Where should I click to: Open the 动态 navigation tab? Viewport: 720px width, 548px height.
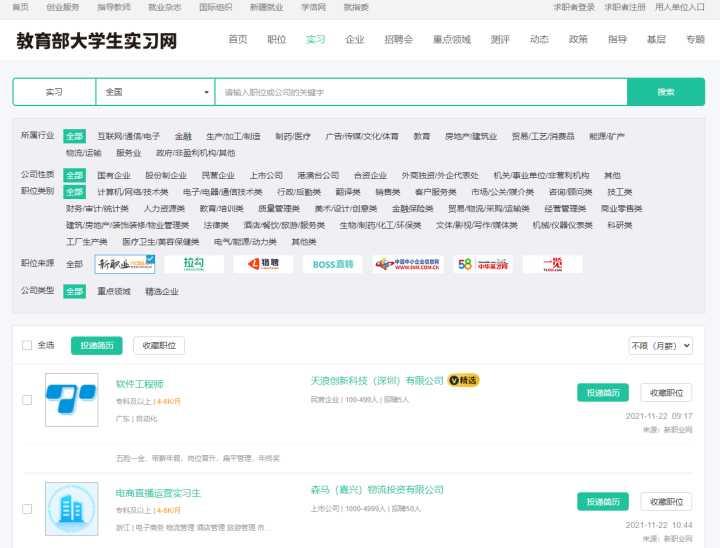[x=539, y=40]
